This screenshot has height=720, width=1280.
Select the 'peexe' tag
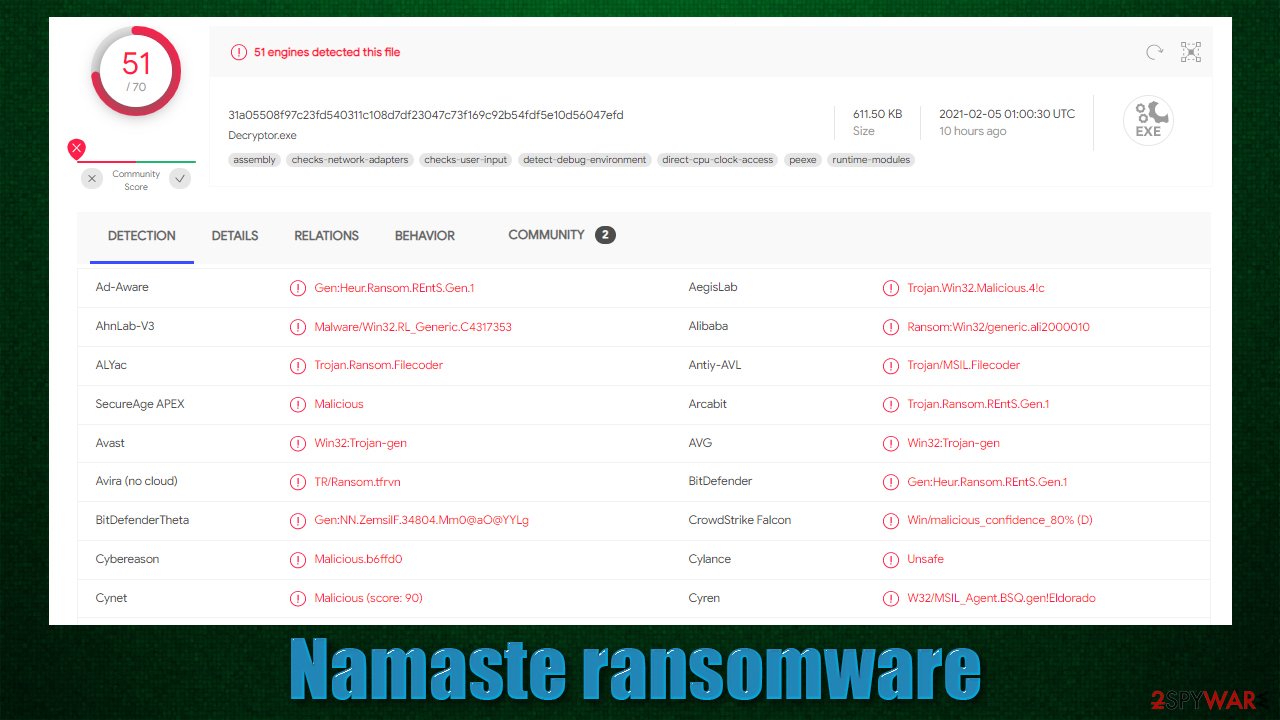click(x=803, y=160)
